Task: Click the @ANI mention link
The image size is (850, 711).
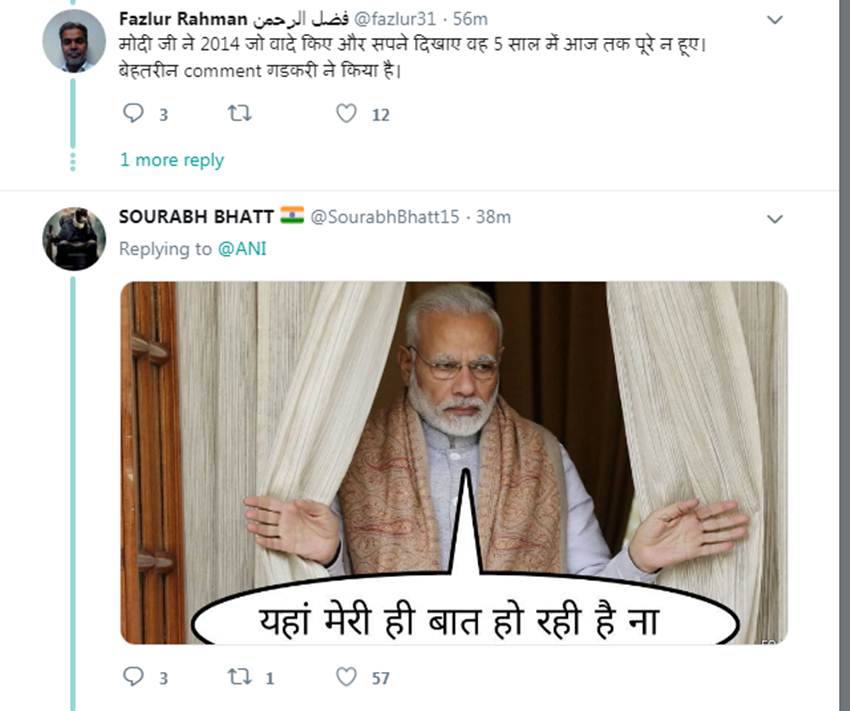Action: [x=242, y=249]
